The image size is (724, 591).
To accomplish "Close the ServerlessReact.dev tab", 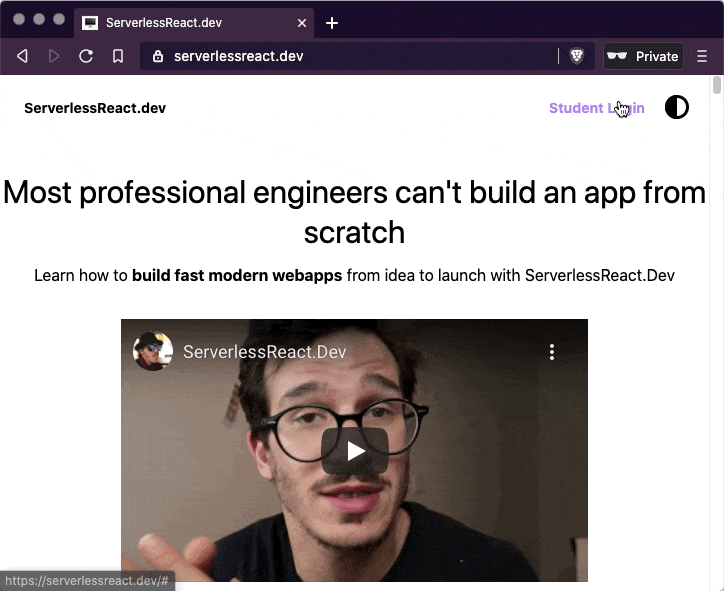I will [x=302, y=23].
